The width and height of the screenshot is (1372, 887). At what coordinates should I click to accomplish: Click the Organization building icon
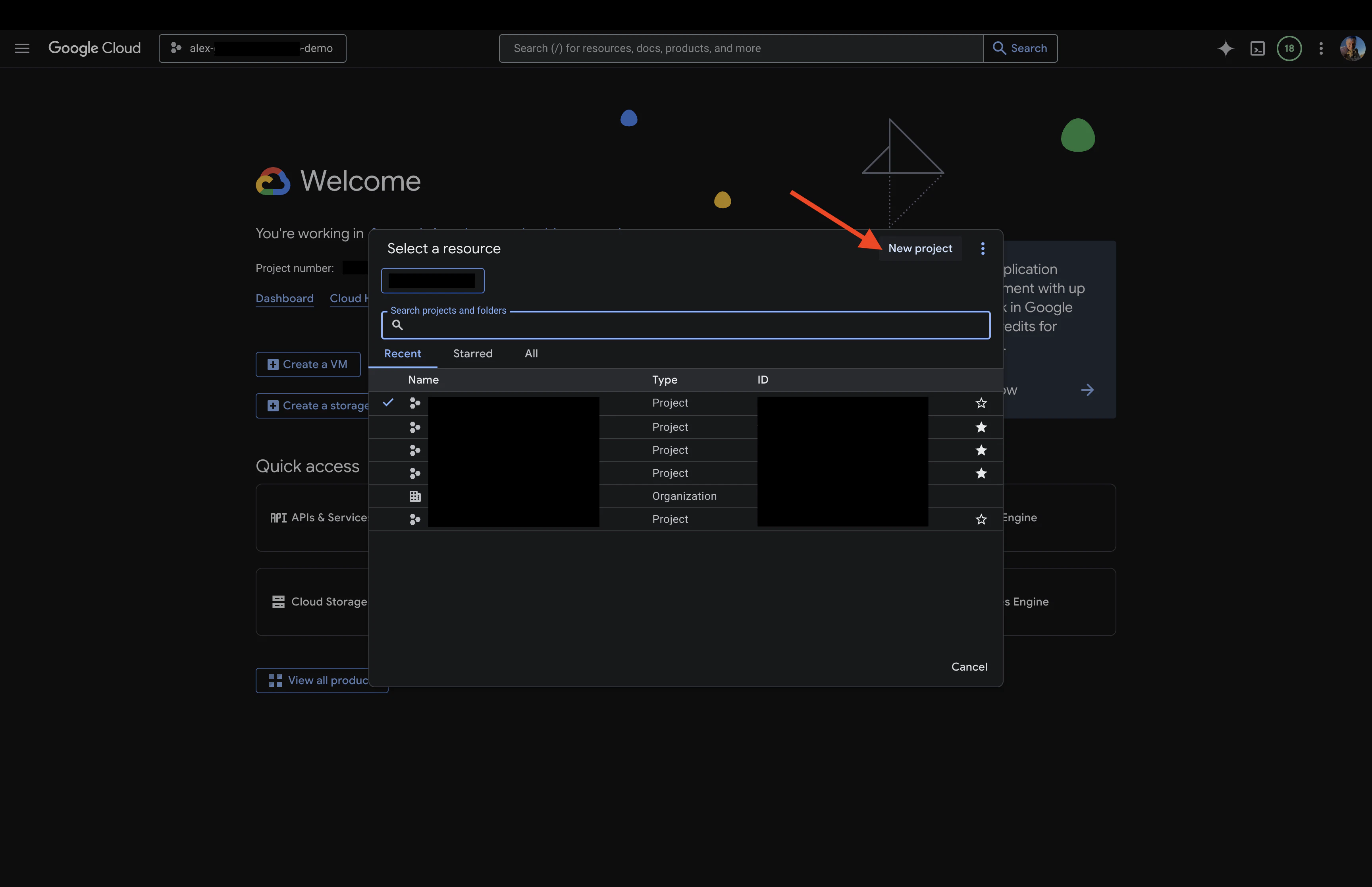click(x=414, y=496)
